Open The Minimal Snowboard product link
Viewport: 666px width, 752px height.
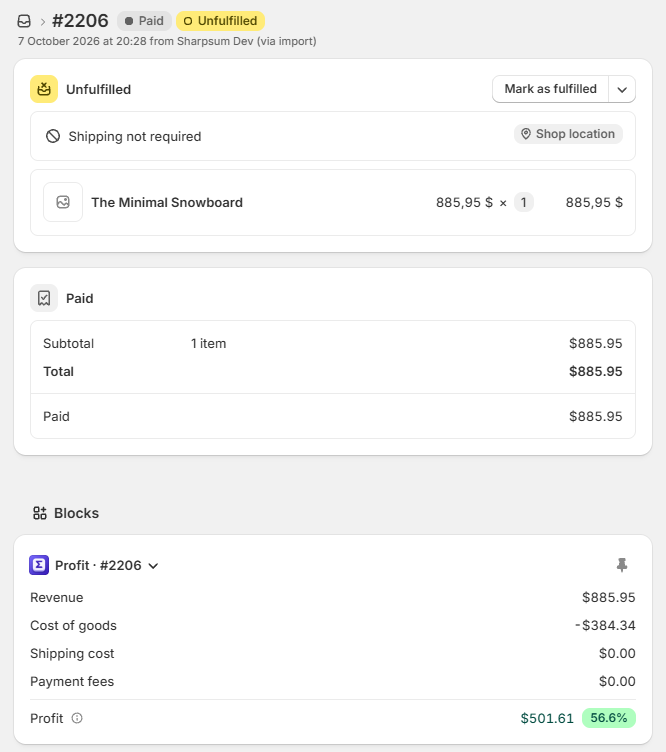point(167,202)
